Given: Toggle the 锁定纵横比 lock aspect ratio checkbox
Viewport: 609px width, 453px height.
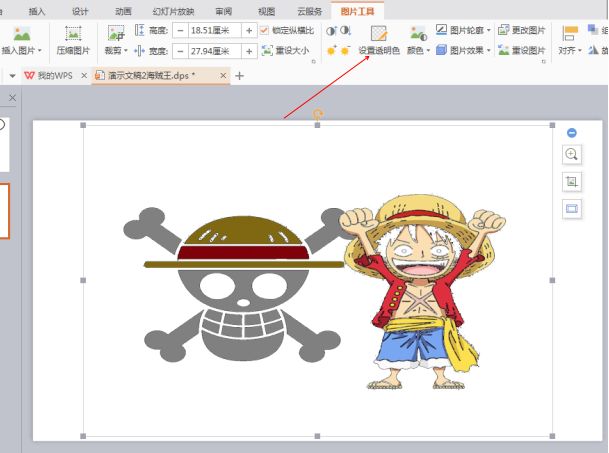Looking at the screenshot, I should [264, 30].
